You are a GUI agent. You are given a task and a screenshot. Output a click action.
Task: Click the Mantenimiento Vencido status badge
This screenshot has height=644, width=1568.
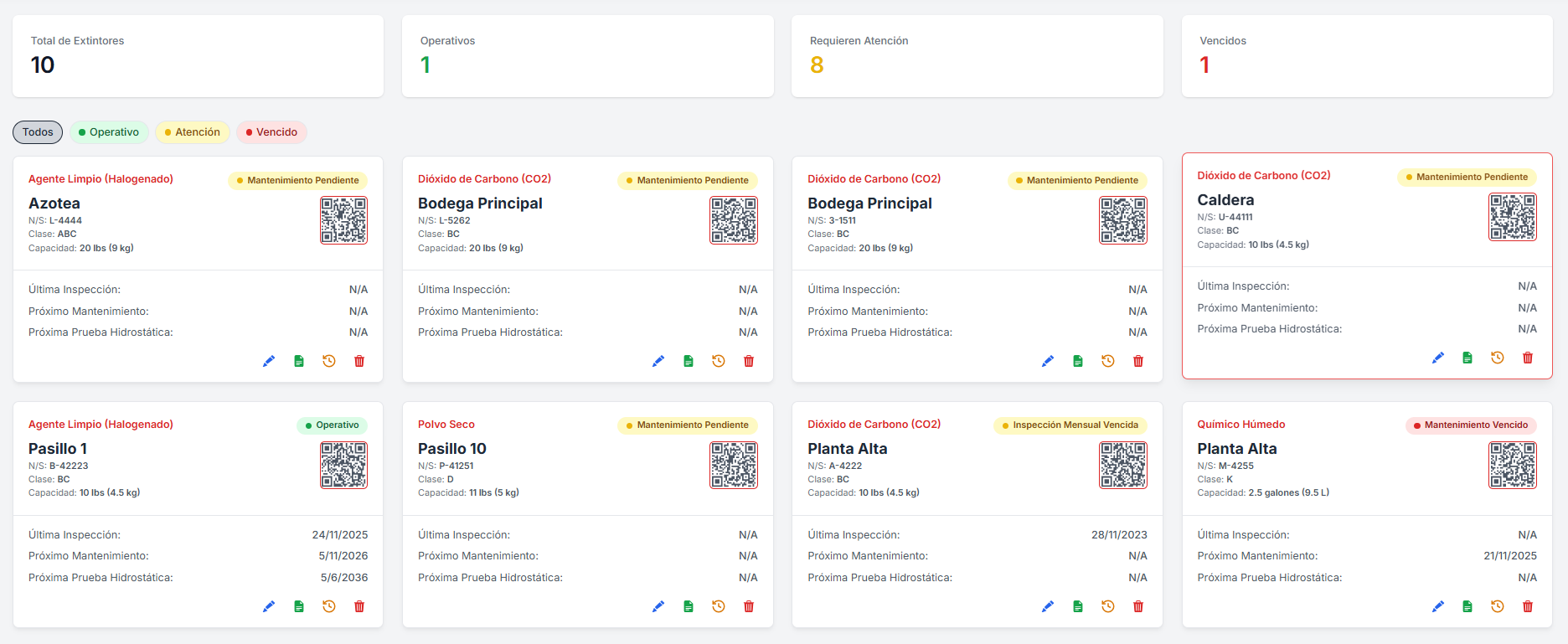1471,425
